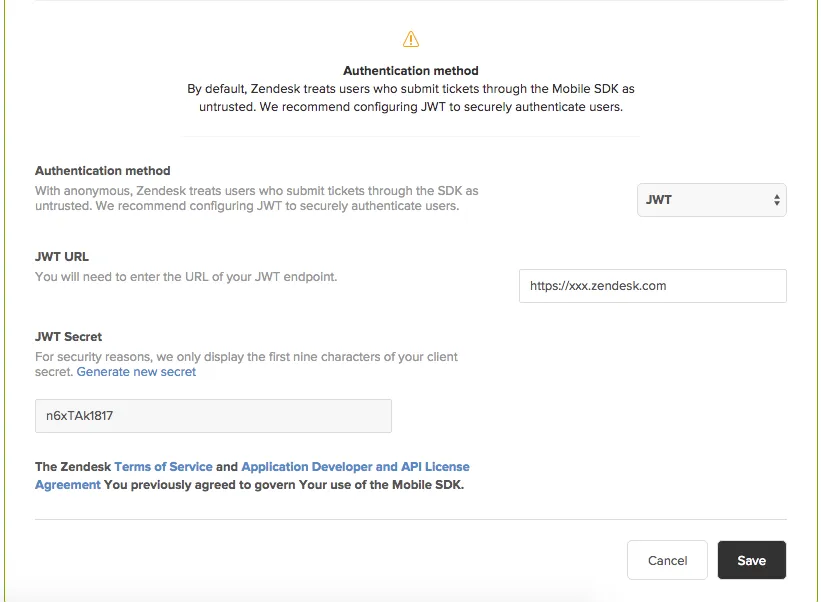Click the Generate new secret link
This screenshot has width=821, height=602.
[x=136, y=372]
